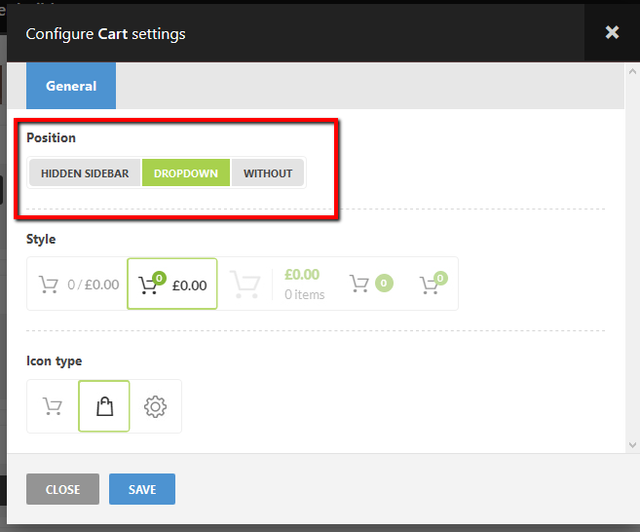640x532 pixels.
Task: Save the cart settings
Action: [x=142, y=489]
